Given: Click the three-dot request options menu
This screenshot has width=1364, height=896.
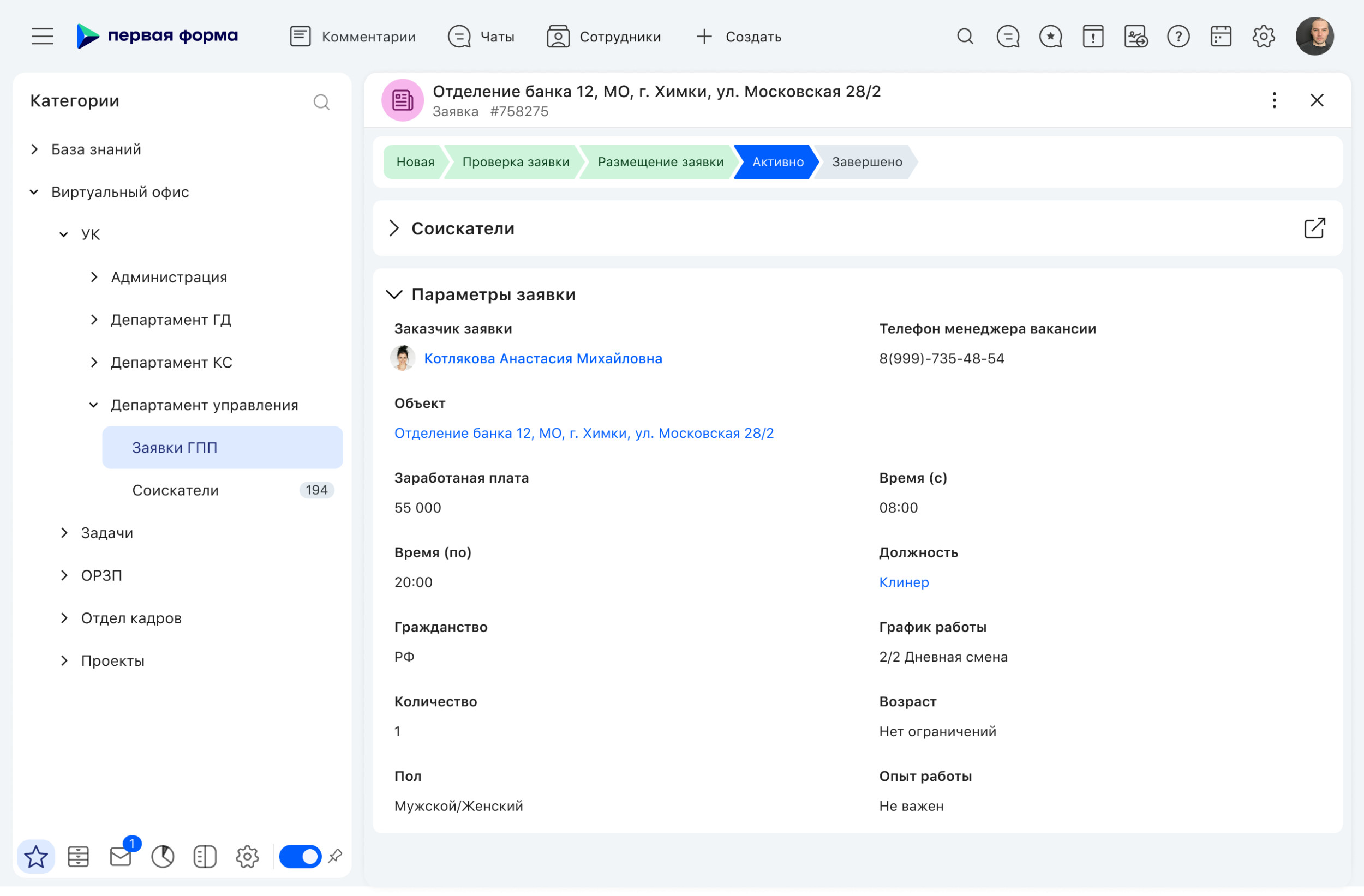Looking at the screenshot, I should [x=1274, y=100].
